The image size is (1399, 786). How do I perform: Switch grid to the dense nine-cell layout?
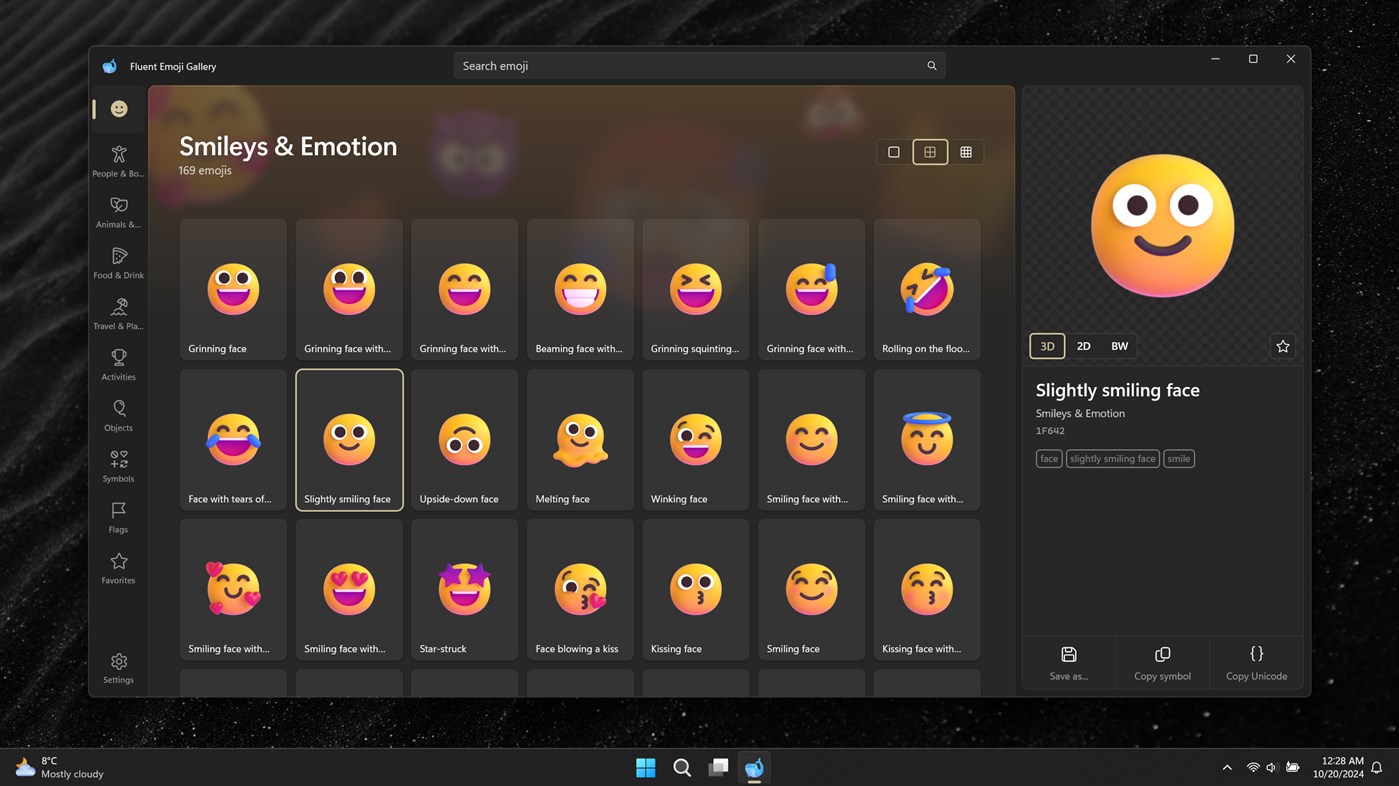pyautogui.click(x=965, y=151)
